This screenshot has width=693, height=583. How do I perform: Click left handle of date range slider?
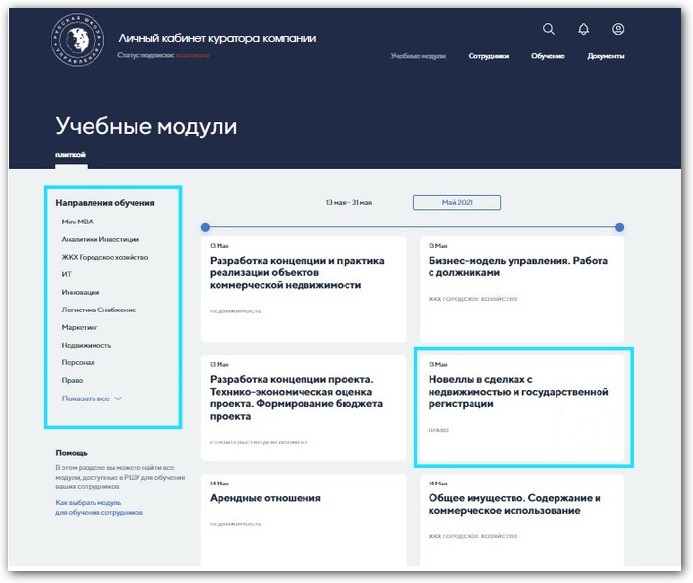[x=205, y=227]
